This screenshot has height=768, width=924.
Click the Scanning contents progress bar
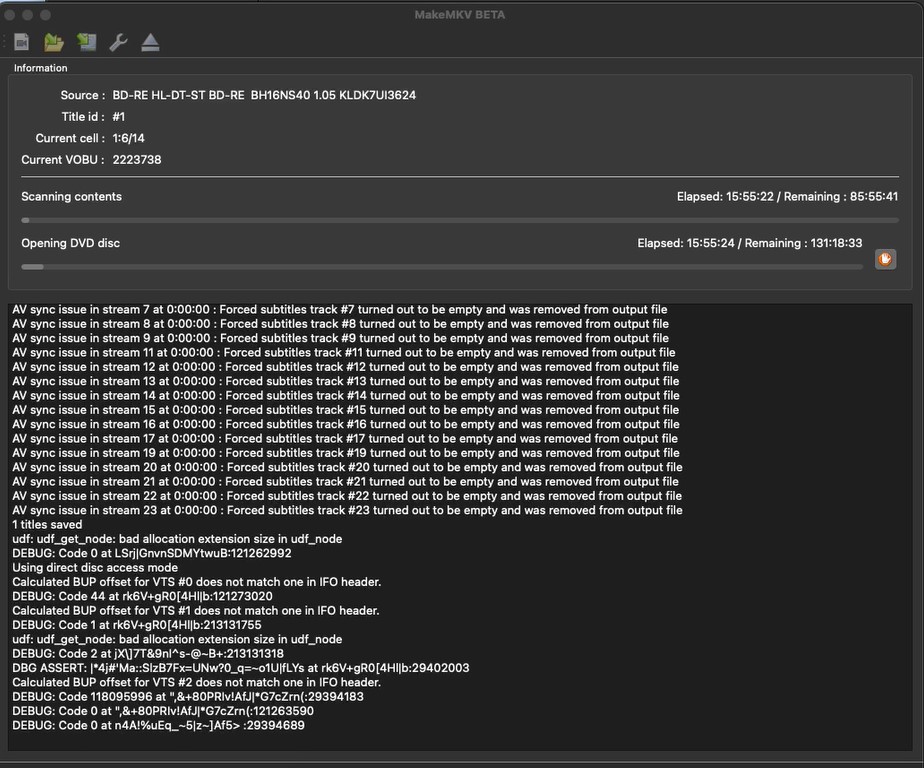pos(460,220)
